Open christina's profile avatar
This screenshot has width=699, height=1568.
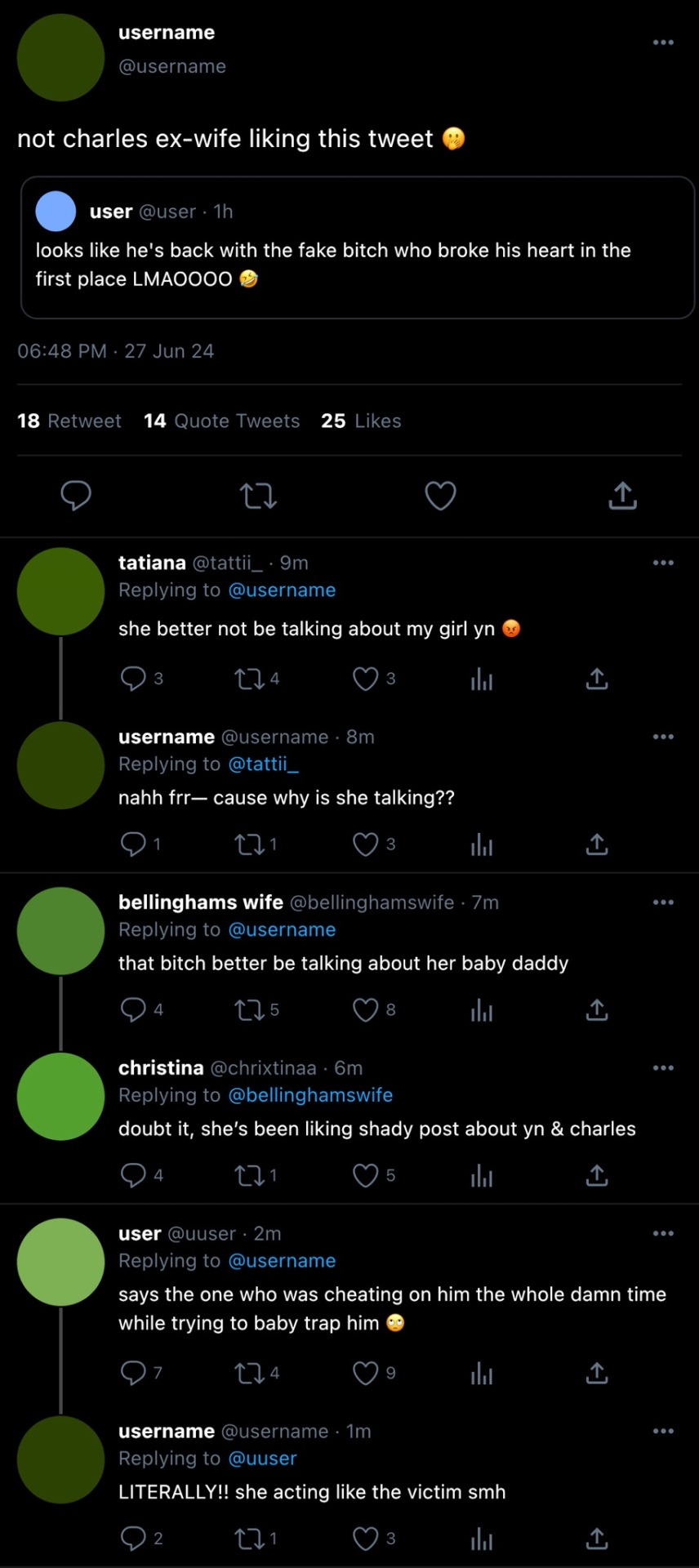(61, 1097)
